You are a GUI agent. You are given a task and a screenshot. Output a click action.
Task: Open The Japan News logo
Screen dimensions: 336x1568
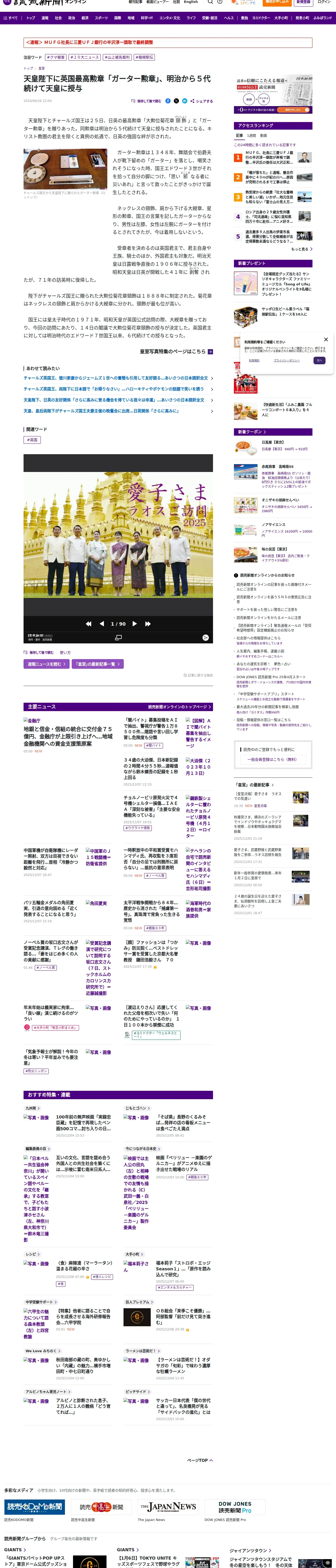tap(168, 1507)
